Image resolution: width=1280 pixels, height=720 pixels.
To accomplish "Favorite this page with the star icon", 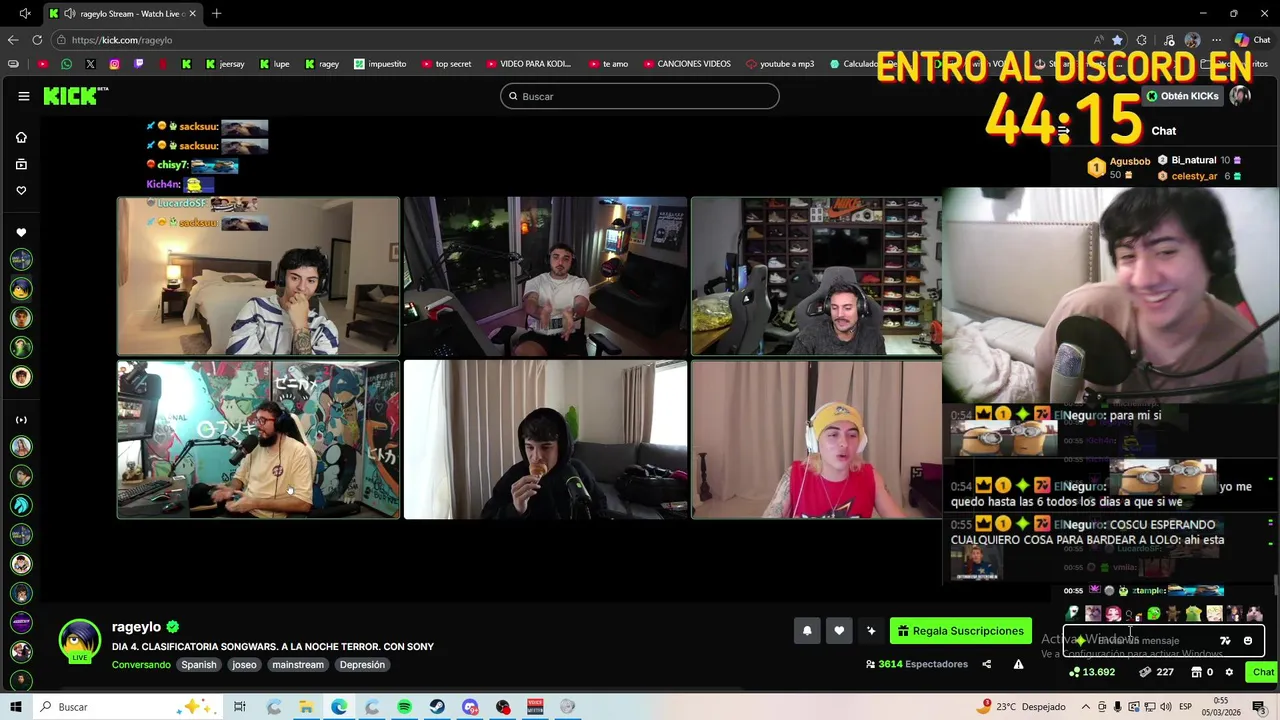I will [1117, 40].
